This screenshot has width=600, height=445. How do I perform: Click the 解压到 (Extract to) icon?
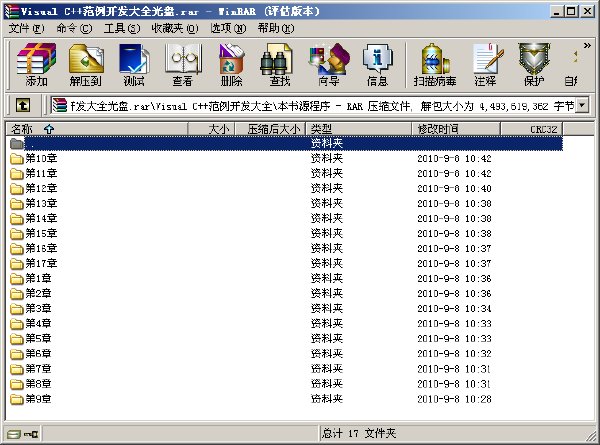(86, 65)
